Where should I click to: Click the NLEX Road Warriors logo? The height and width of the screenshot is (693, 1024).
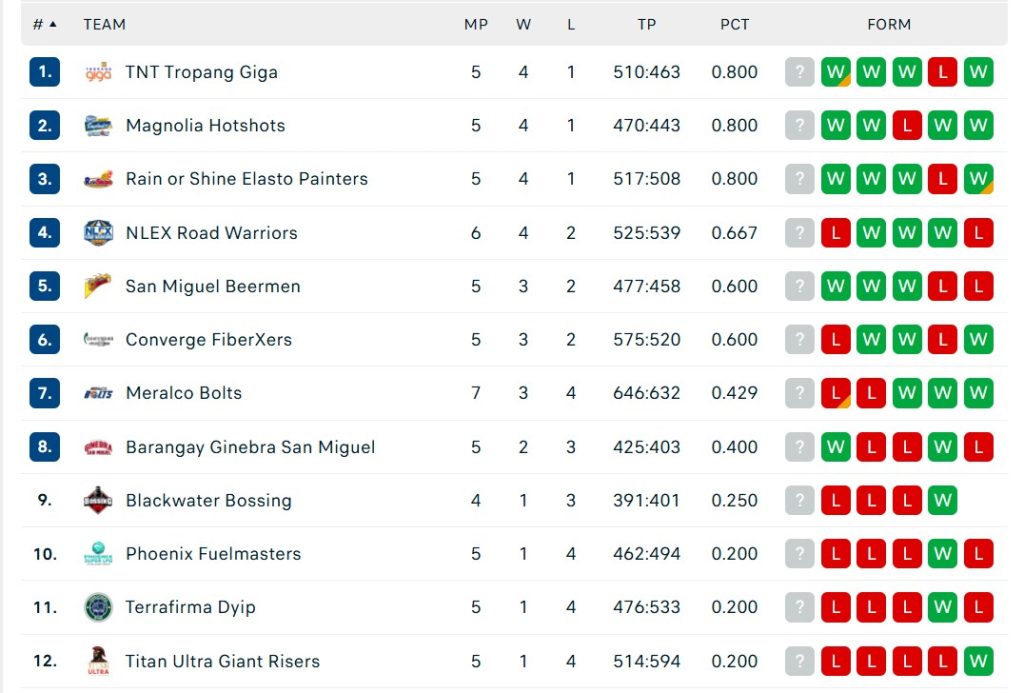pyautogui.click(x=98, y=233)
